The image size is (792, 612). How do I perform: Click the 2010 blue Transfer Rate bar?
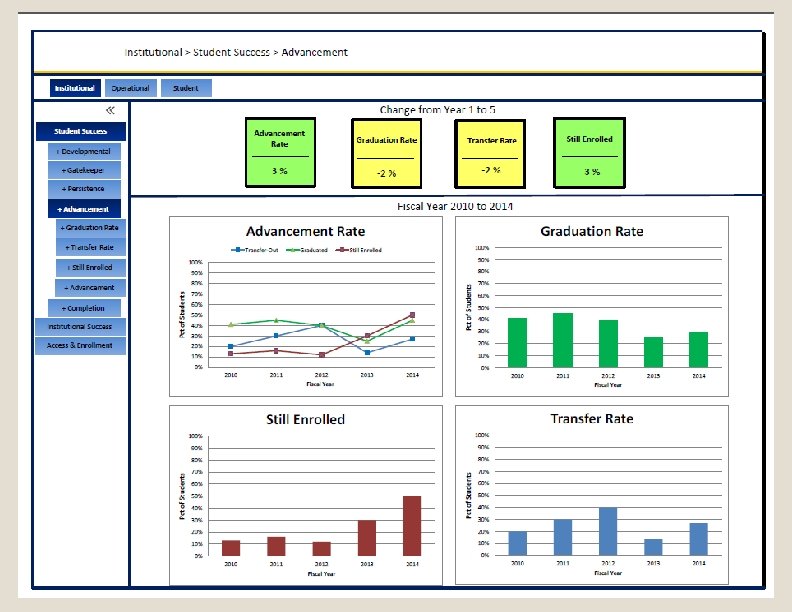[x=518, y=543]
